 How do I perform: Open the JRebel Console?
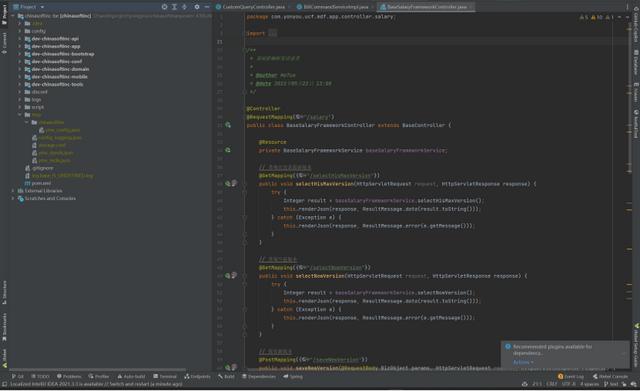pos(610,376)
